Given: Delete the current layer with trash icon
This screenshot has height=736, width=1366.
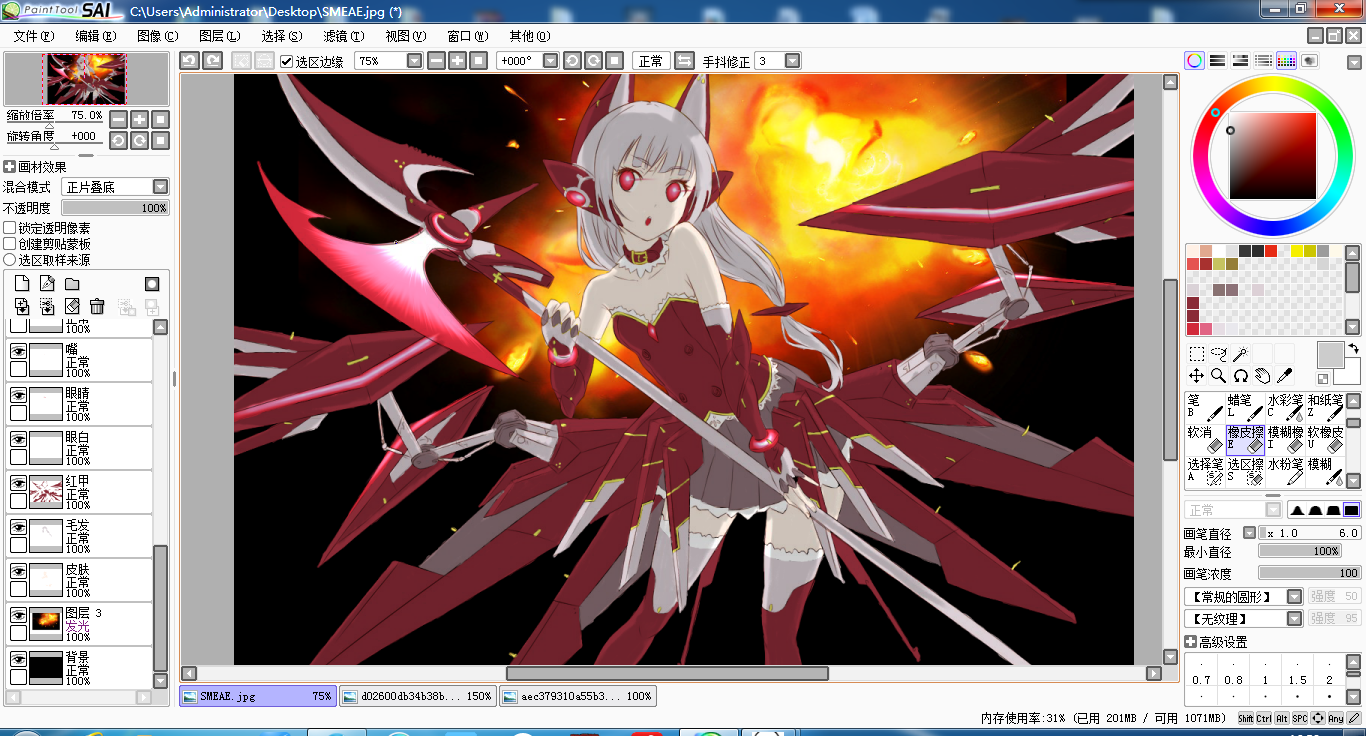Looking at the screenshot, I should (x=97, y=306).
